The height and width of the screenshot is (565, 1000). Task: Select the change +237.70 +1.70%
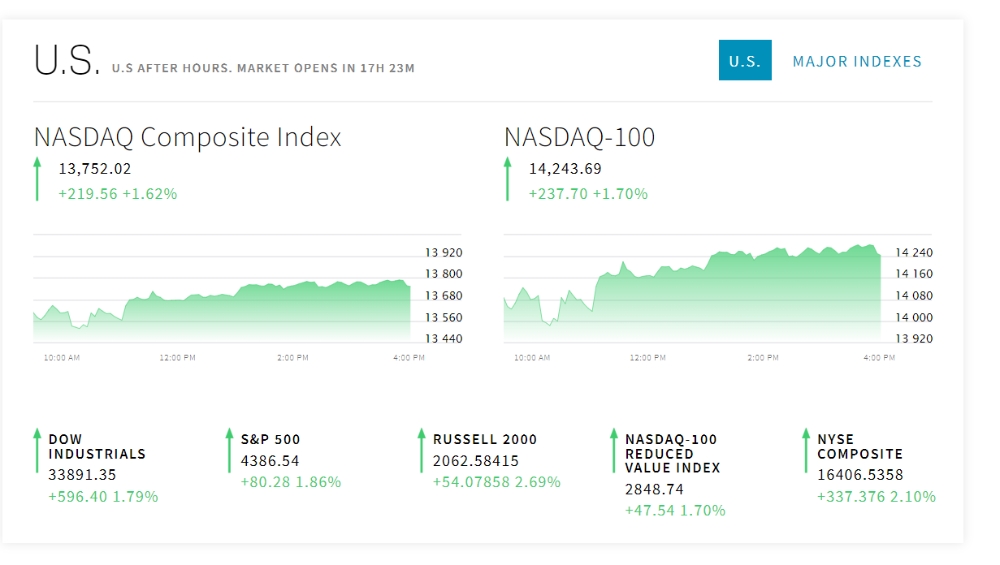pos(588,194)
